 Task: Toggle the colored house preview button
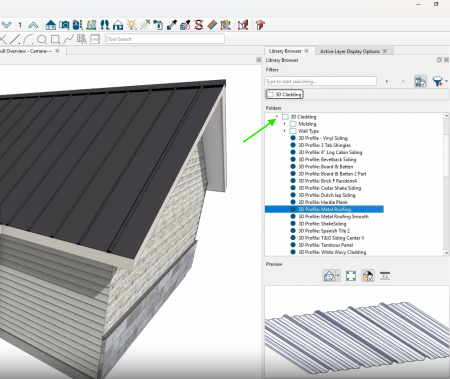click(x=368, y=276)
